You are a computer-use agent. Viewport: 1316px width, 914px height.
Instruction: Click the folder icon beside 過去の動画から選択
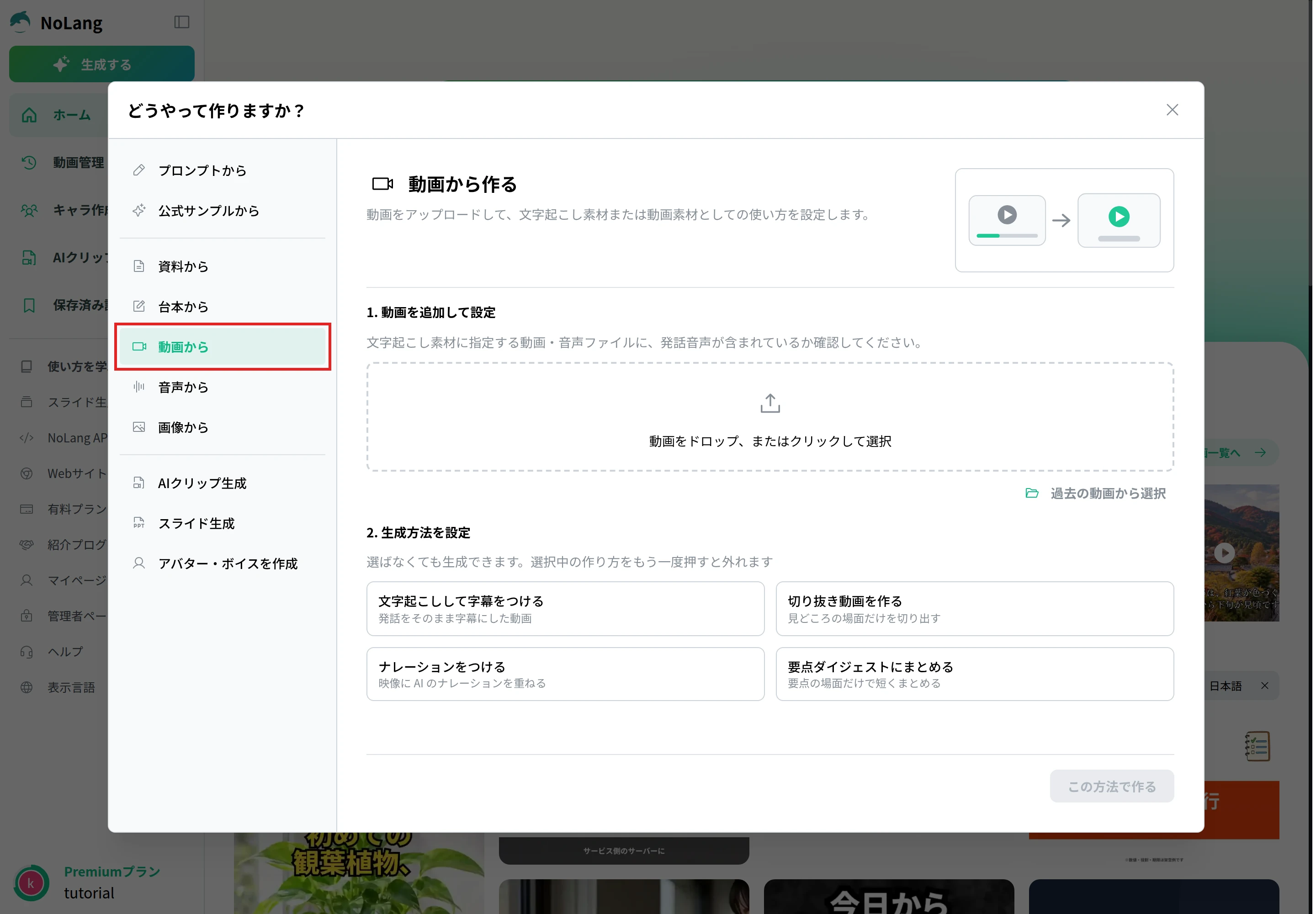point(1031,493)
